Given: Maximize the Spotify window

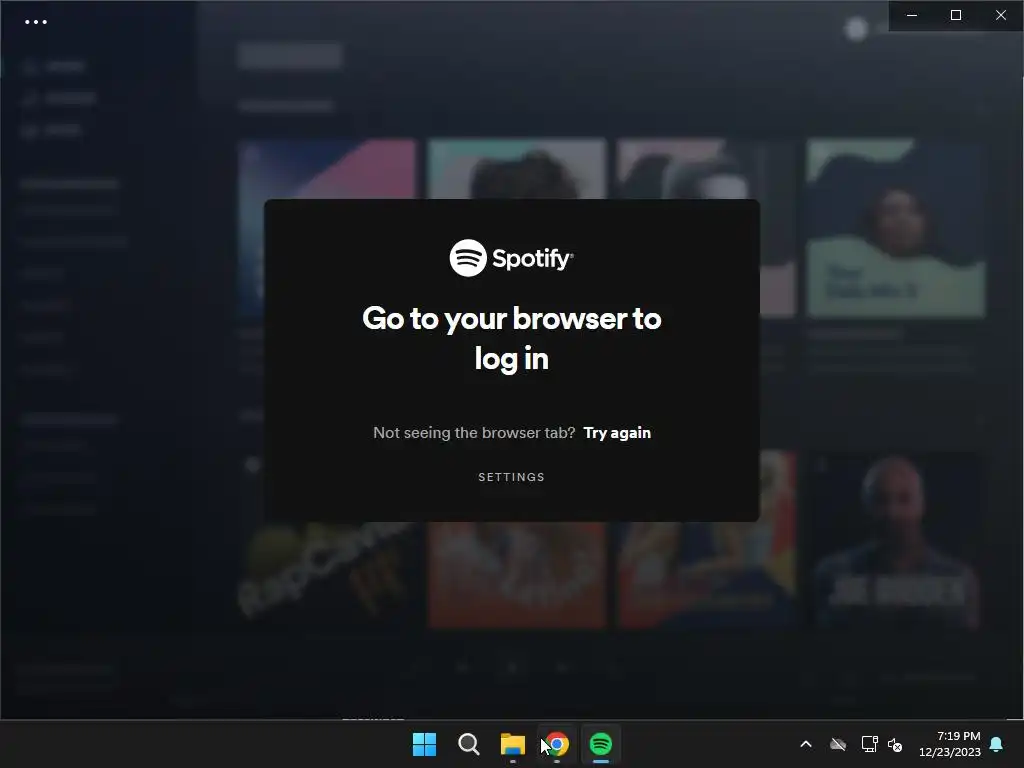Looking at the screenshot, I should coord(956,15).
